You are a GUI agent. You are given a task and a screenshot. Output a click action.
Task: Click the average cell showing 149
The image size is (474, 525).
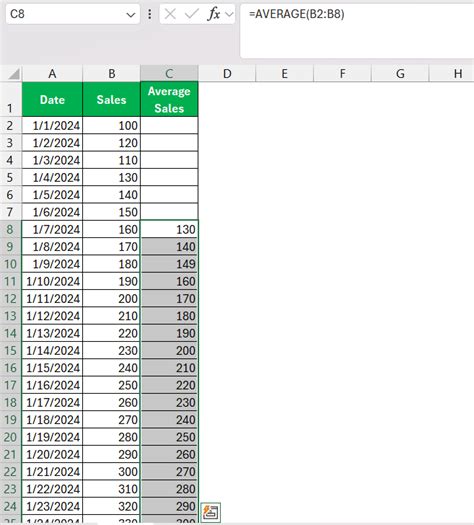169,264
